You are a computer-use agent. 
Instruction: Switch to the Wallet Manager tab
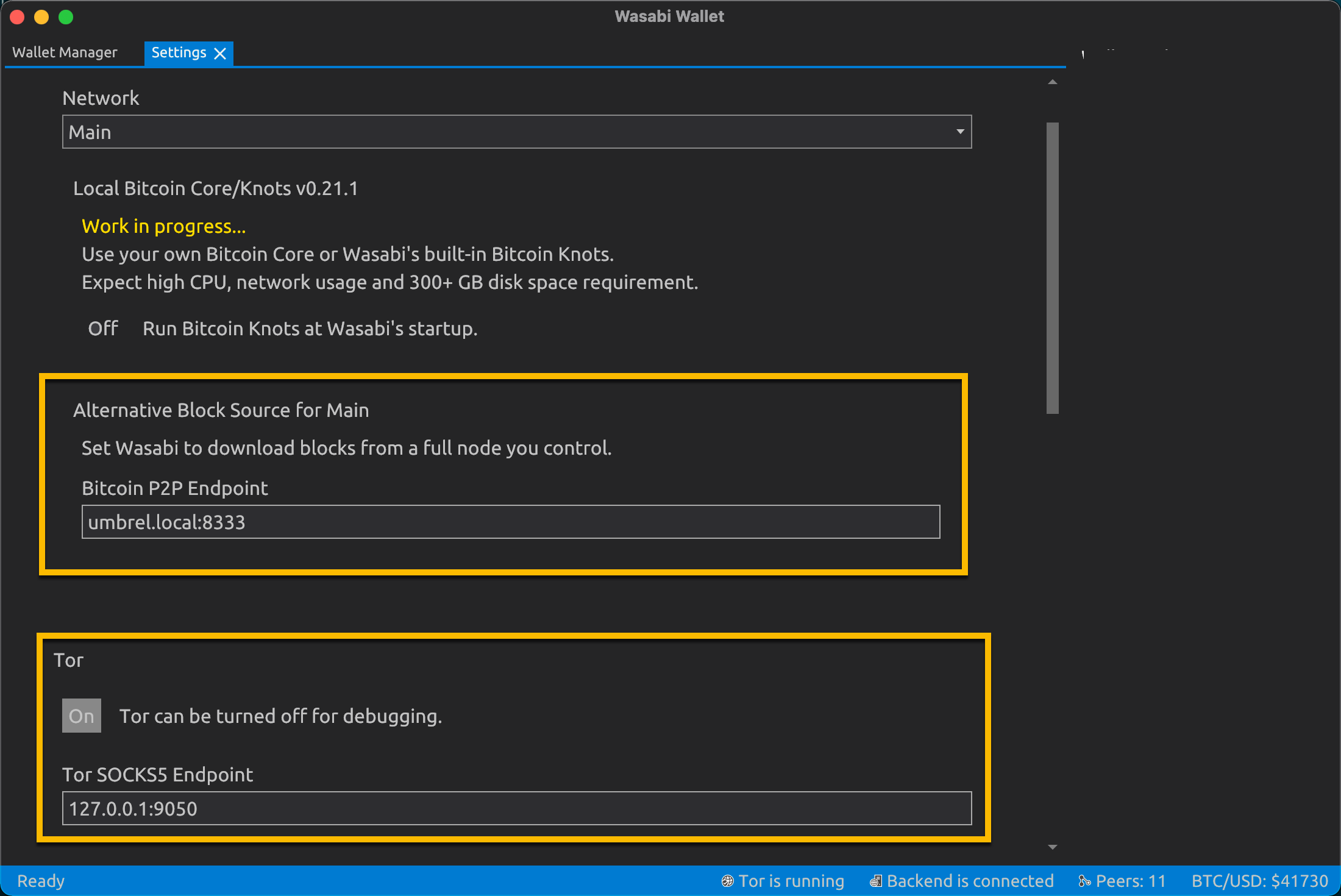click(65, 52)
